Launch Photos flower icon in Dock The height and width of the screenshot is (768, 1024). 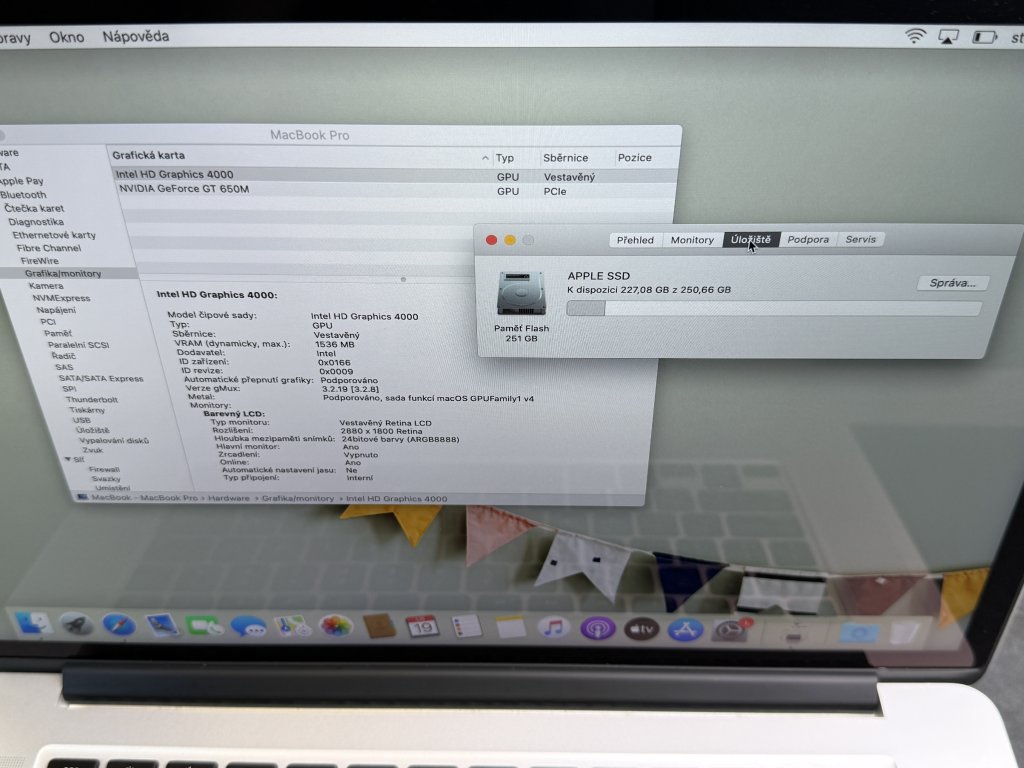[336, 626]
